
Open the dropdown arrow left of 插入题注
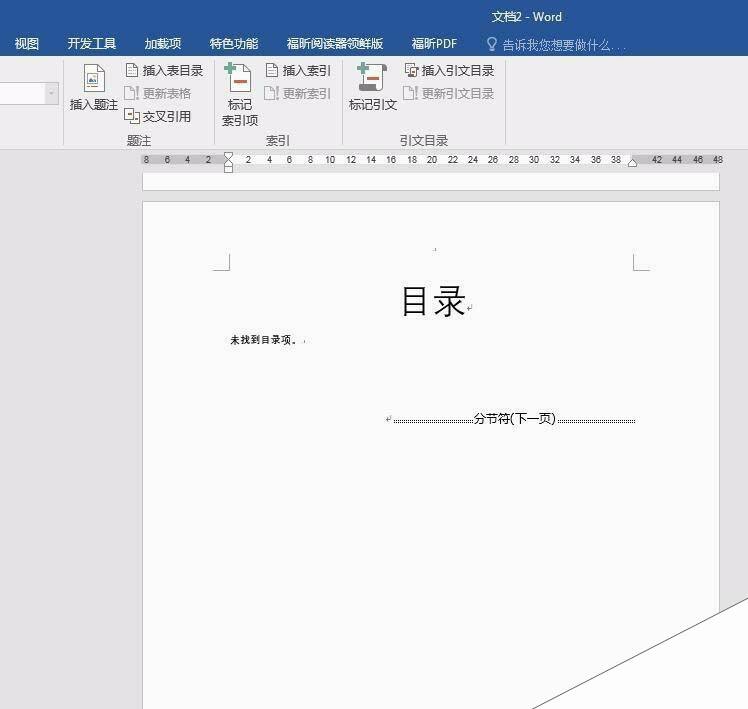(x=52, y=94)
